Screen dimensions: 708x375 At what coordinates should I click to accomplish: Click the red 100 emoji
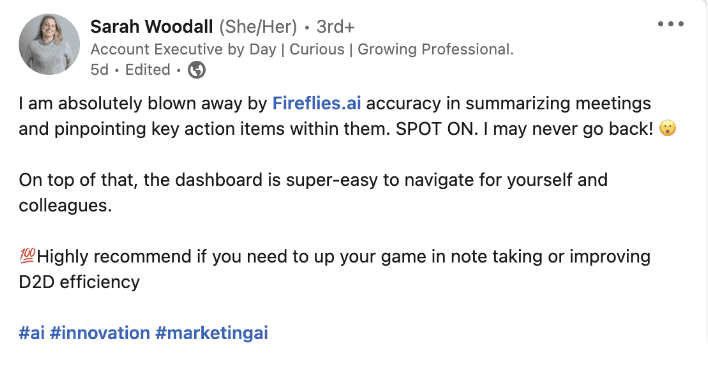click(x=27, y=256)
